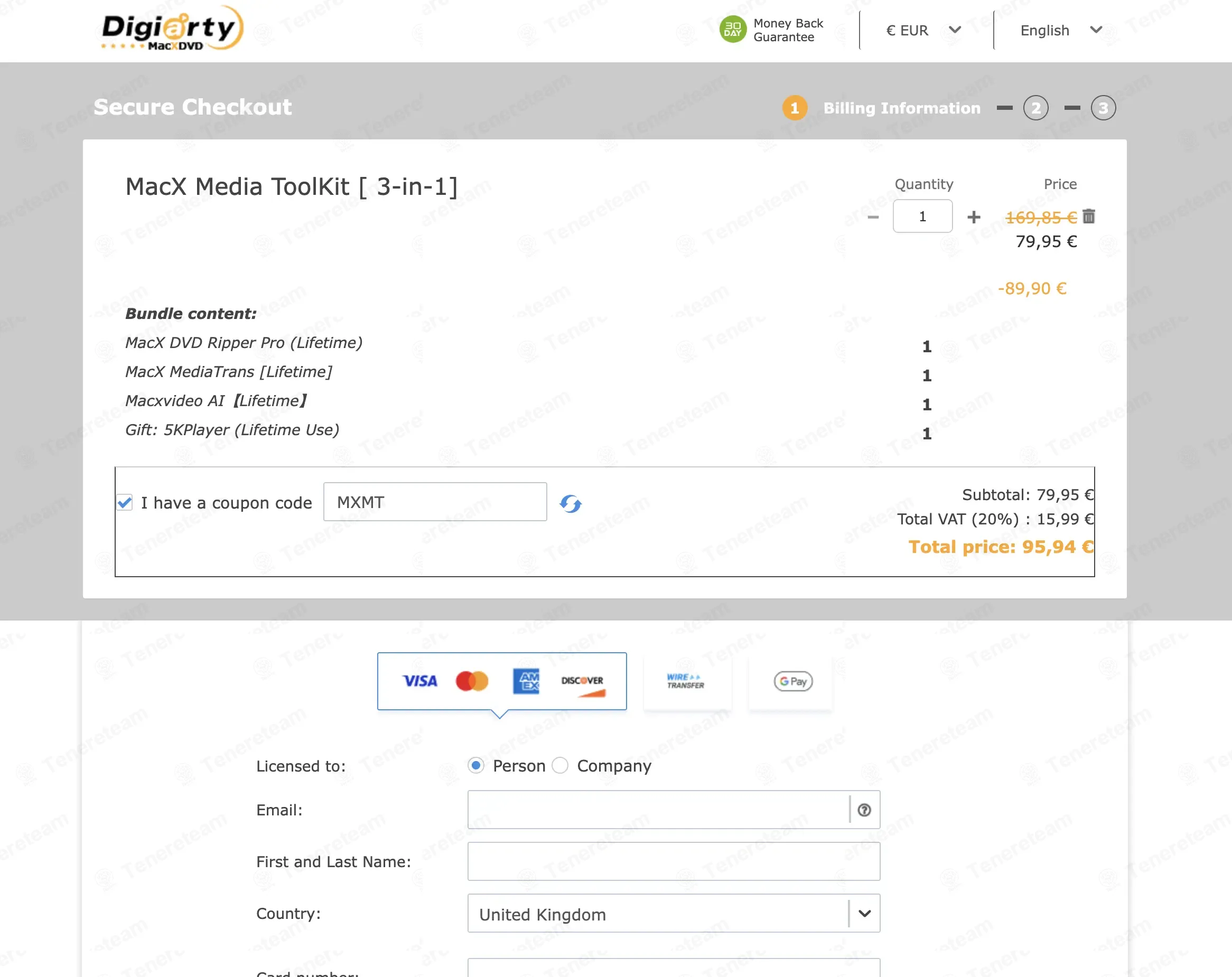Screen dimensions: 1232x977
Task: Click the Money Back Guarantee text
Action: (x=788, y=30)
